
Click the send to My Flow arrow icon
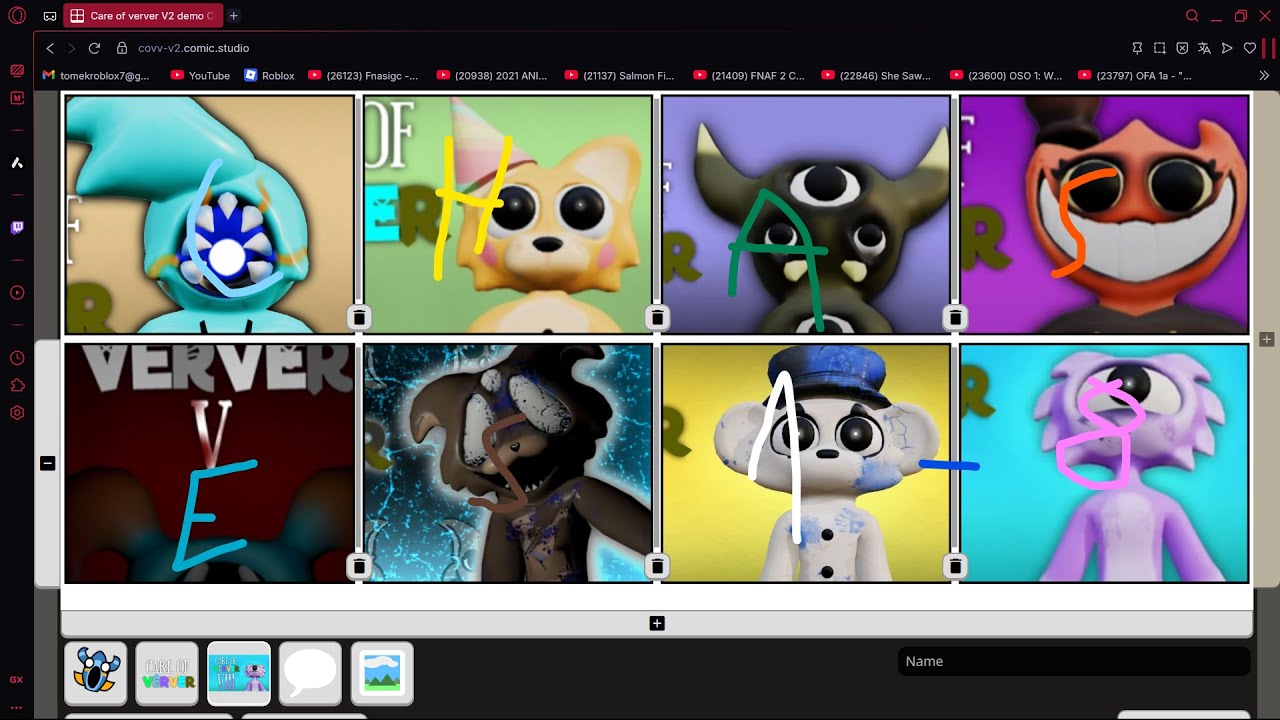click(x=1227, y=48)
